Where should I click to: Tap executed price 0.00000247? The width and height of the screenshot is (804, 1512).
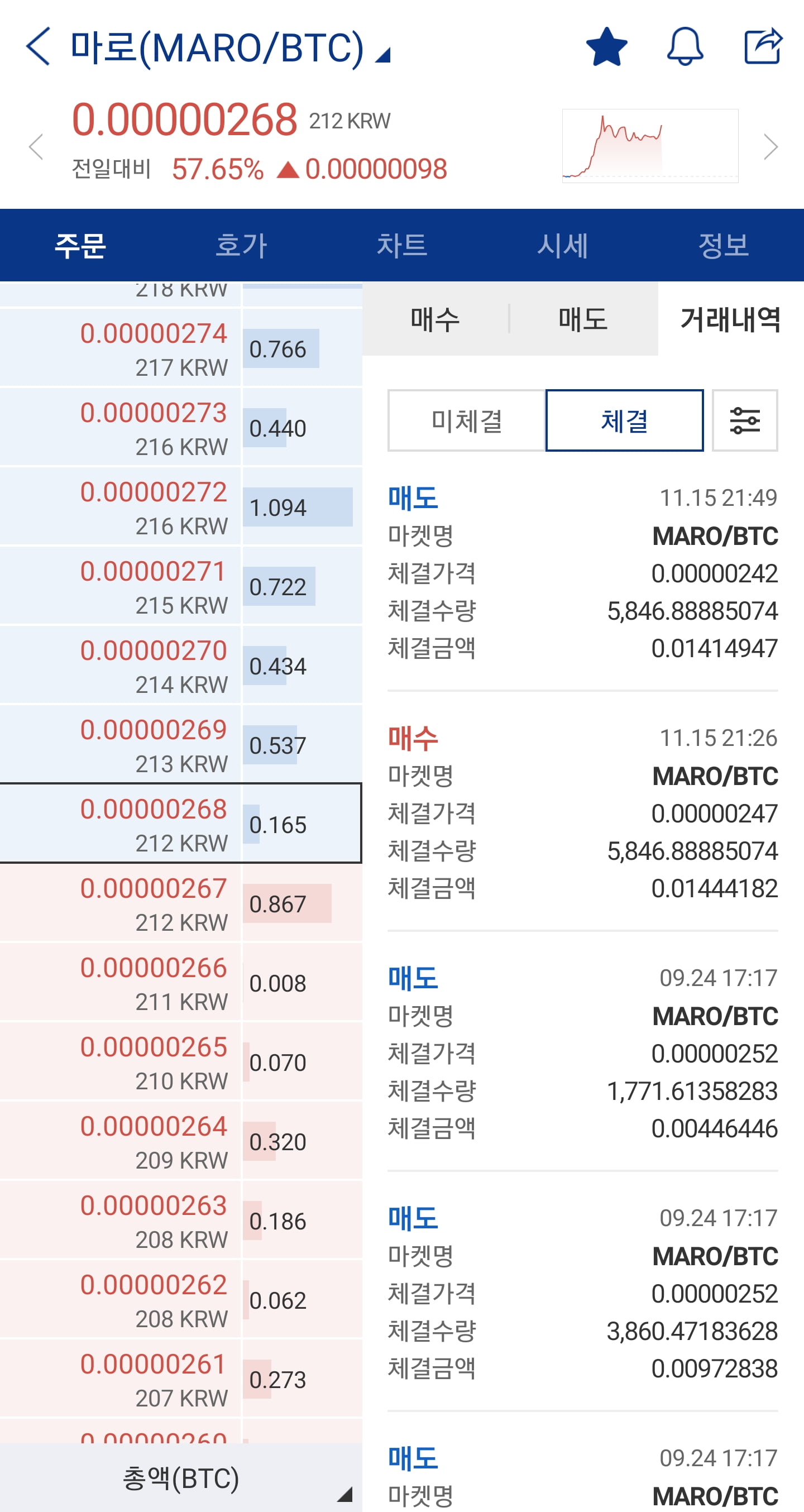[x=714, y=814]
